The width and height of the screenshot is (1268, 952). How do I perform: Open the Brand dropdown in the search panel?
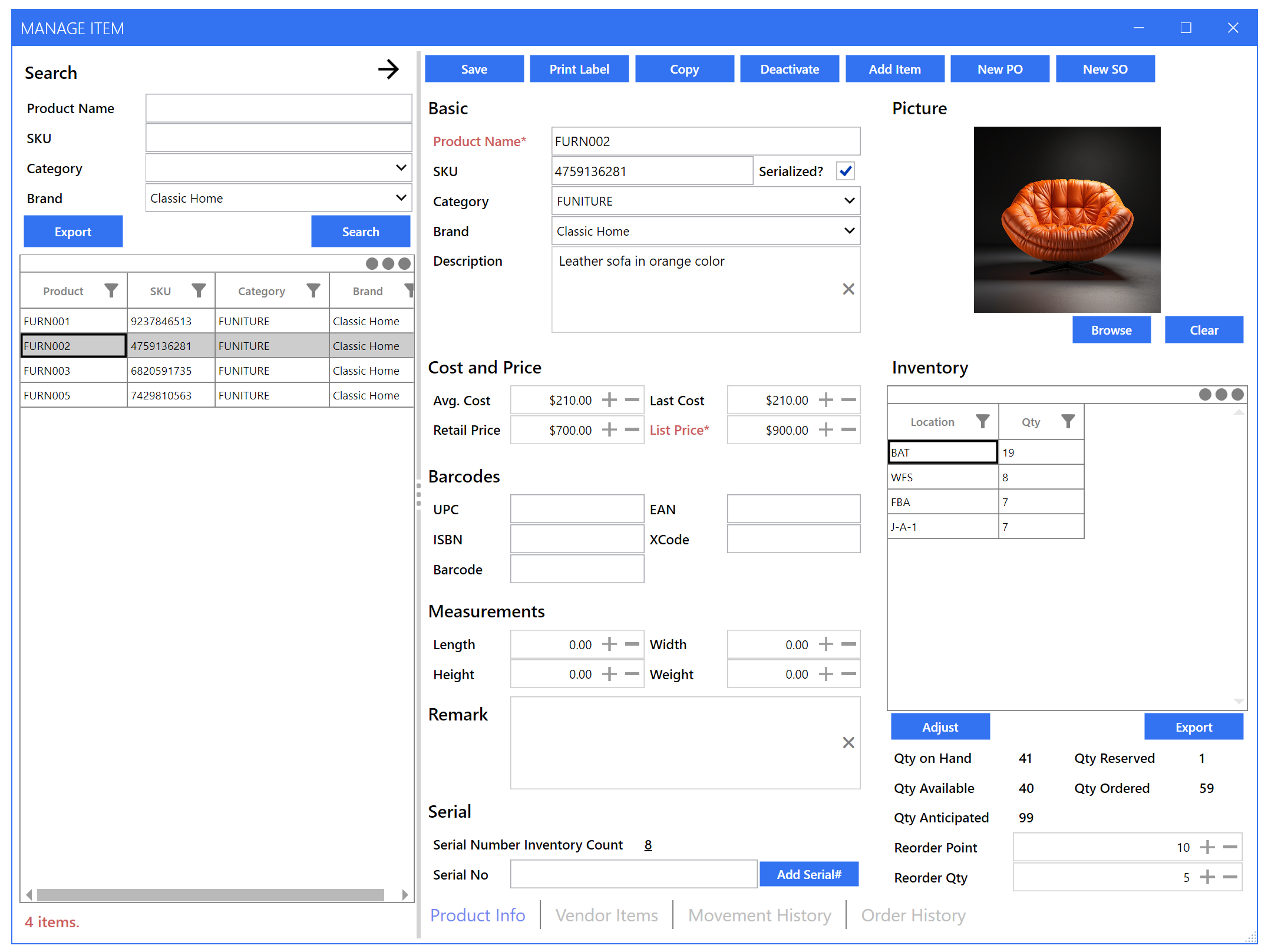tap(401, 198)
